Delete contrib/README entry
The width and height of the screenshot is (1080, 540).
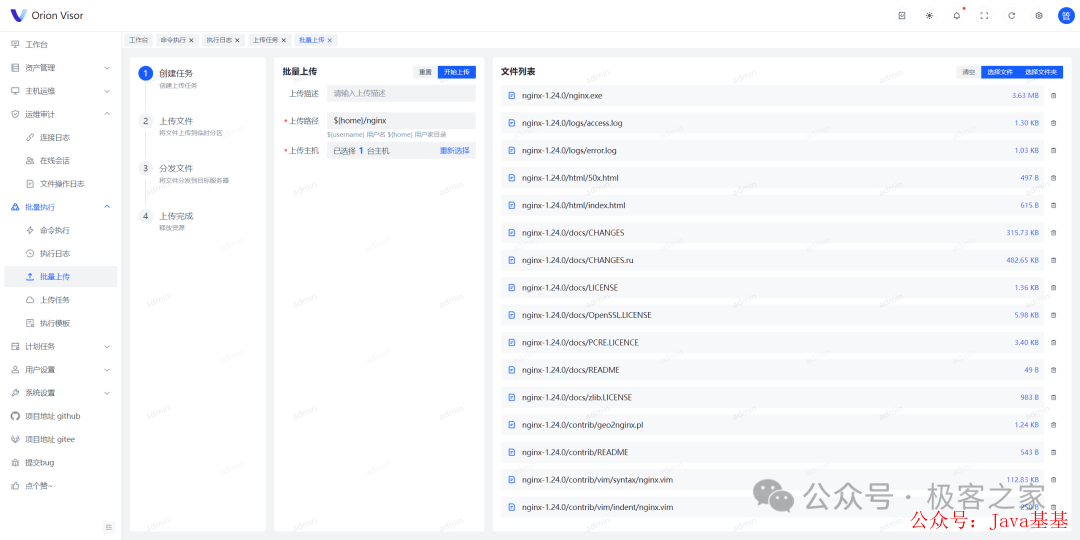coord(1053,453)
